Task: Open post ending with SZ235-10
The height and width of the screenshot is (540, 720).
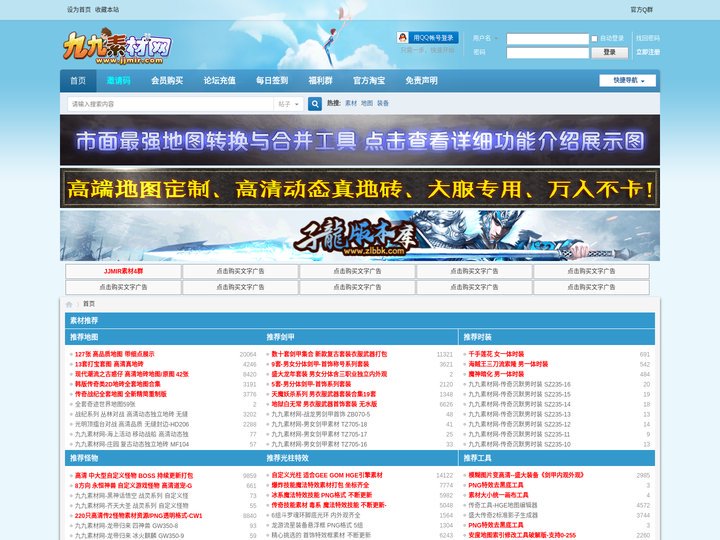Action: point(519,444)
